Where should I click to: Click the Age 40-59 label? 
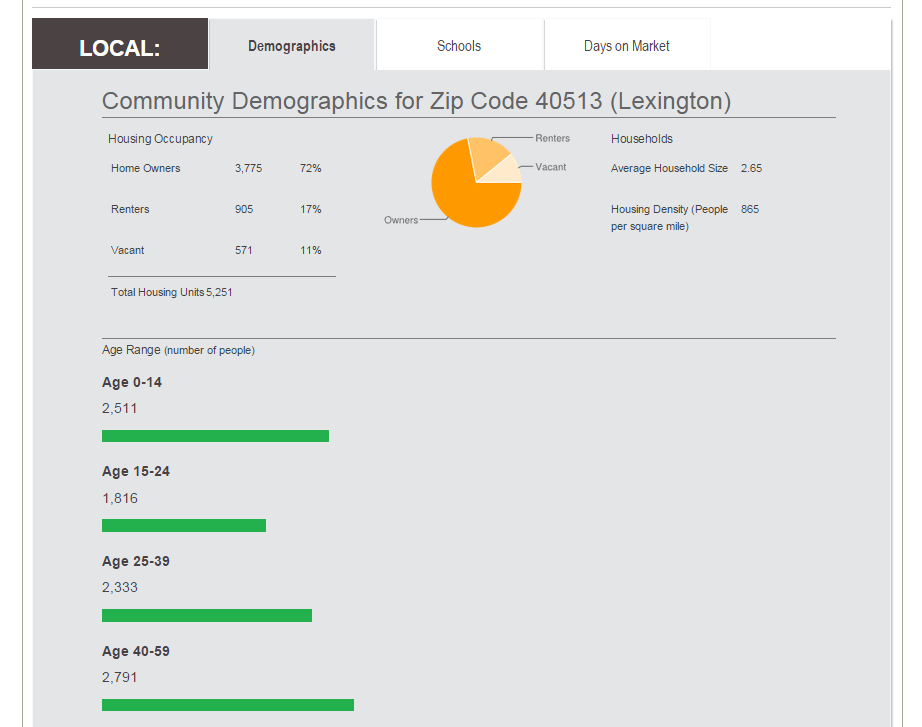coord(136,651)
